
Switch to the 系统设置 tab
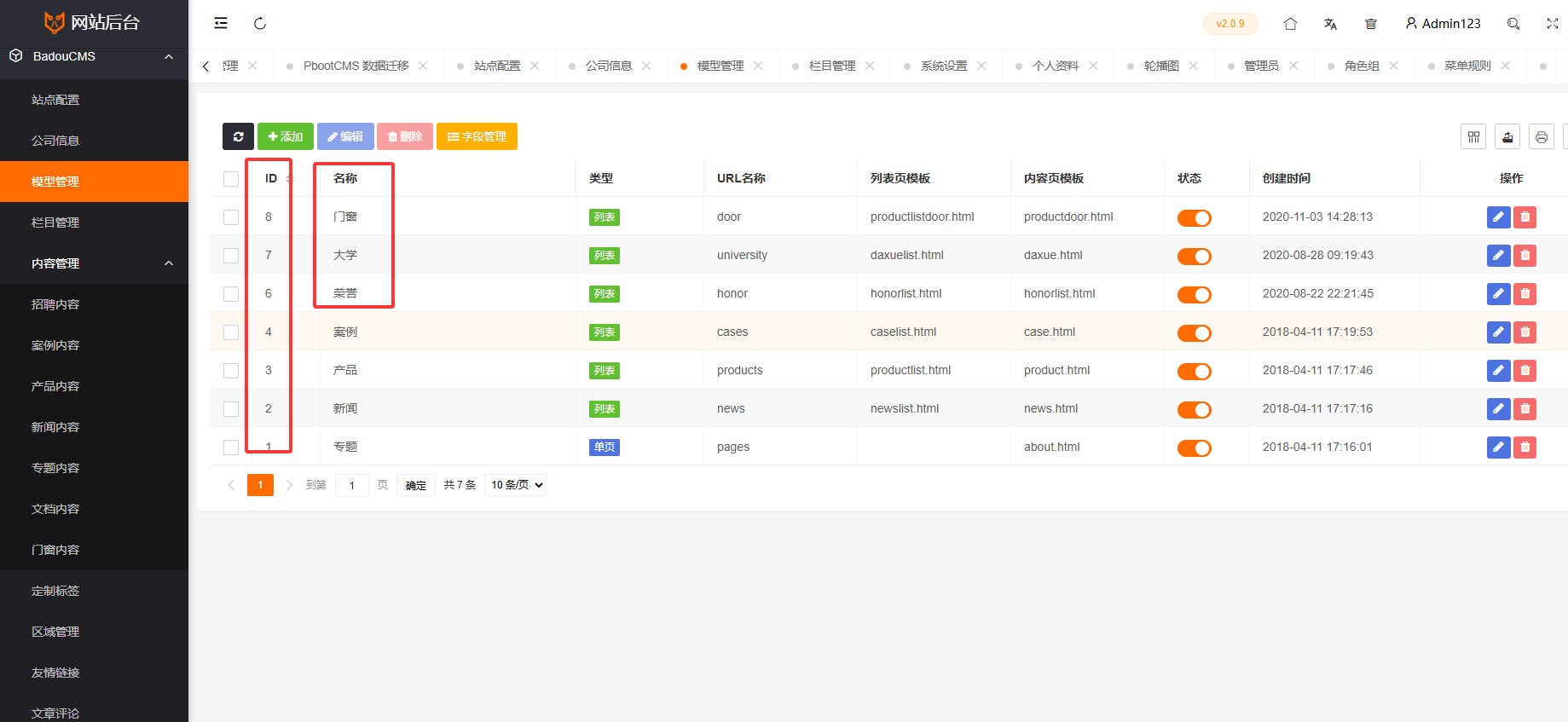click(x=944, y=66)
